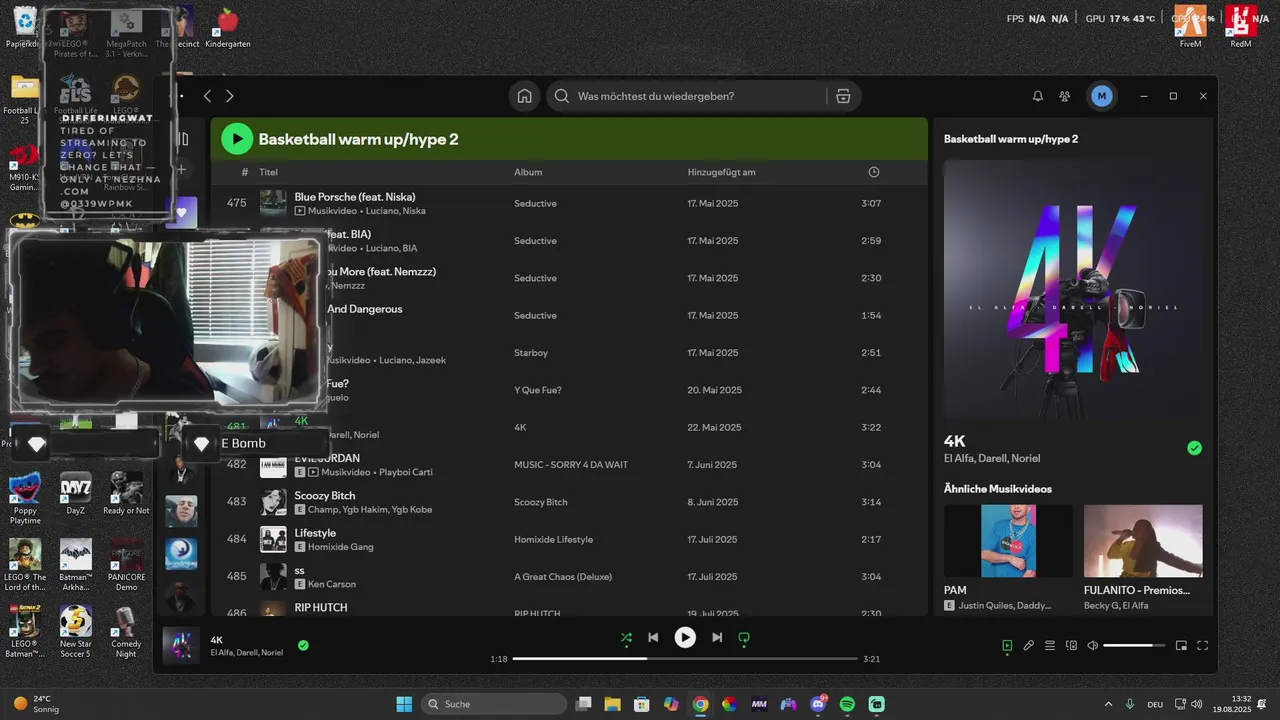This screenshot has height=720, width=1280.
Task: Sort by the duration clock icon
Action: (874, 172)
